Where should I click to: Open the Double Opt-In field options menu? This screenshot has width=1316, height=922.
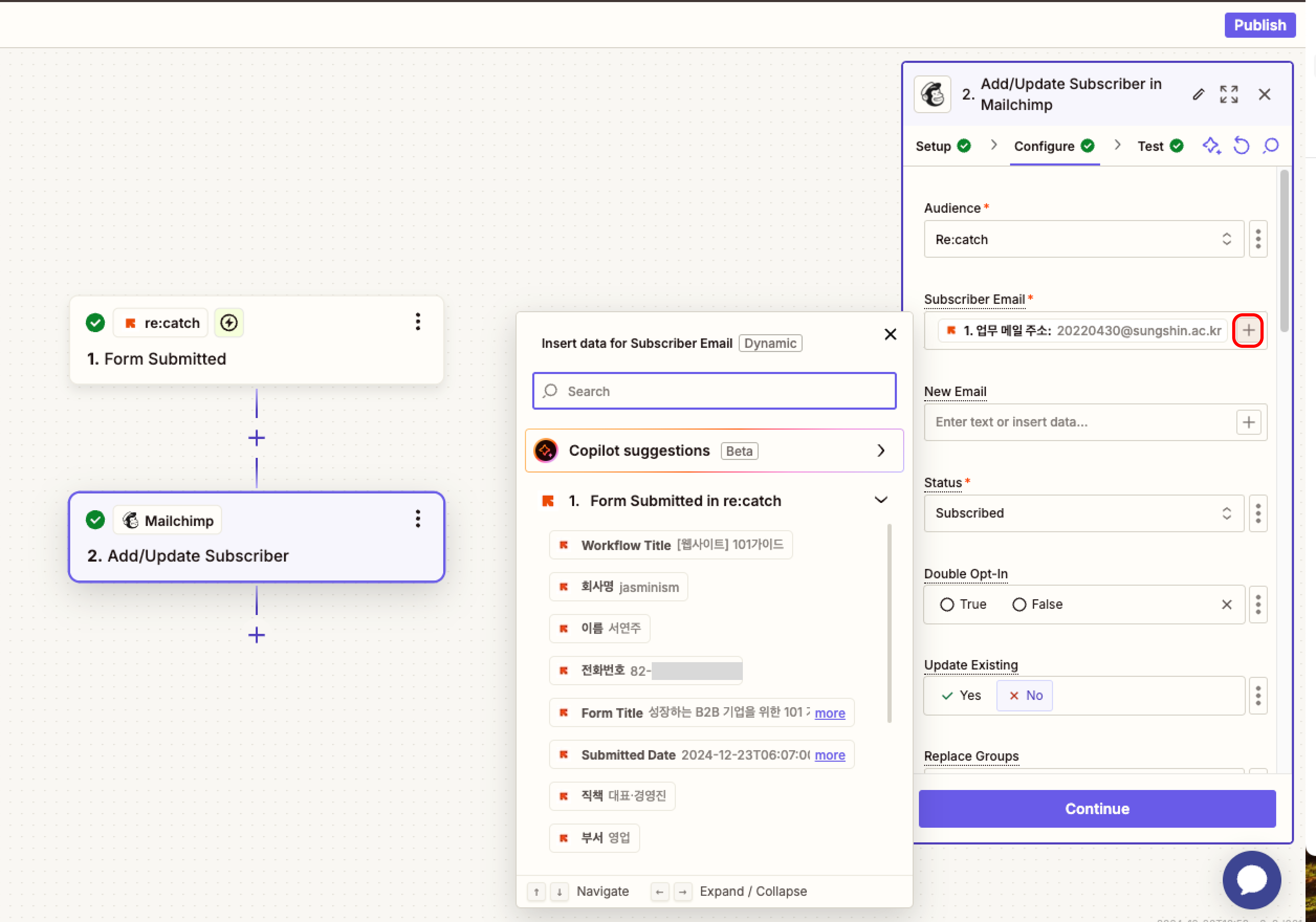(1258, 605)
